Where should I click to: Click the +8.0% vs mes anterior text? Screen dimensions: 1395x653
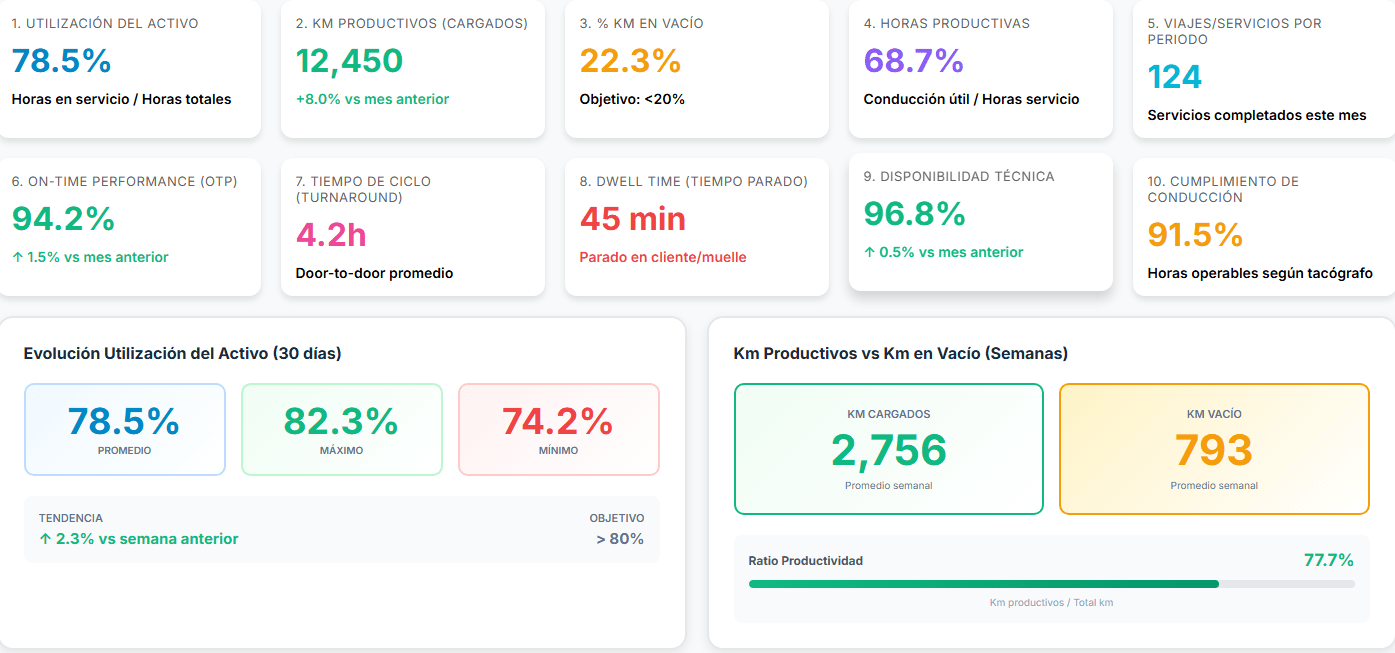[372, 99]
